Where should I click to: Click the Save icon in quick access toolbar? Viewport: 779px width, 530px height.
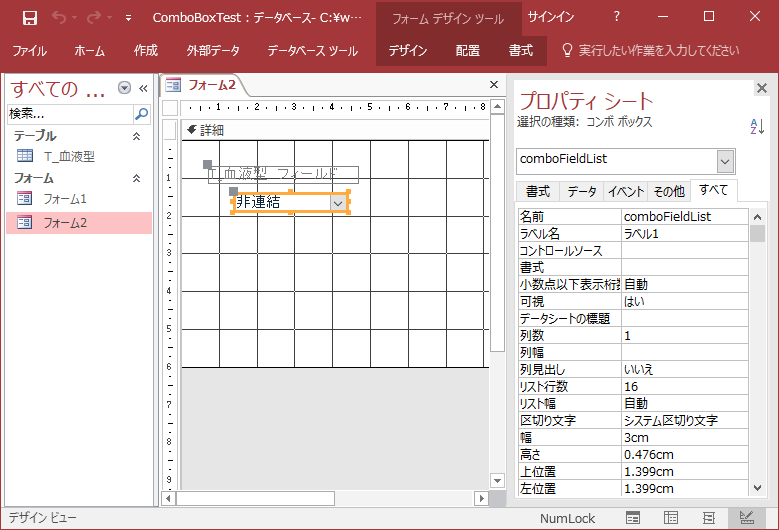pos(30,18)
